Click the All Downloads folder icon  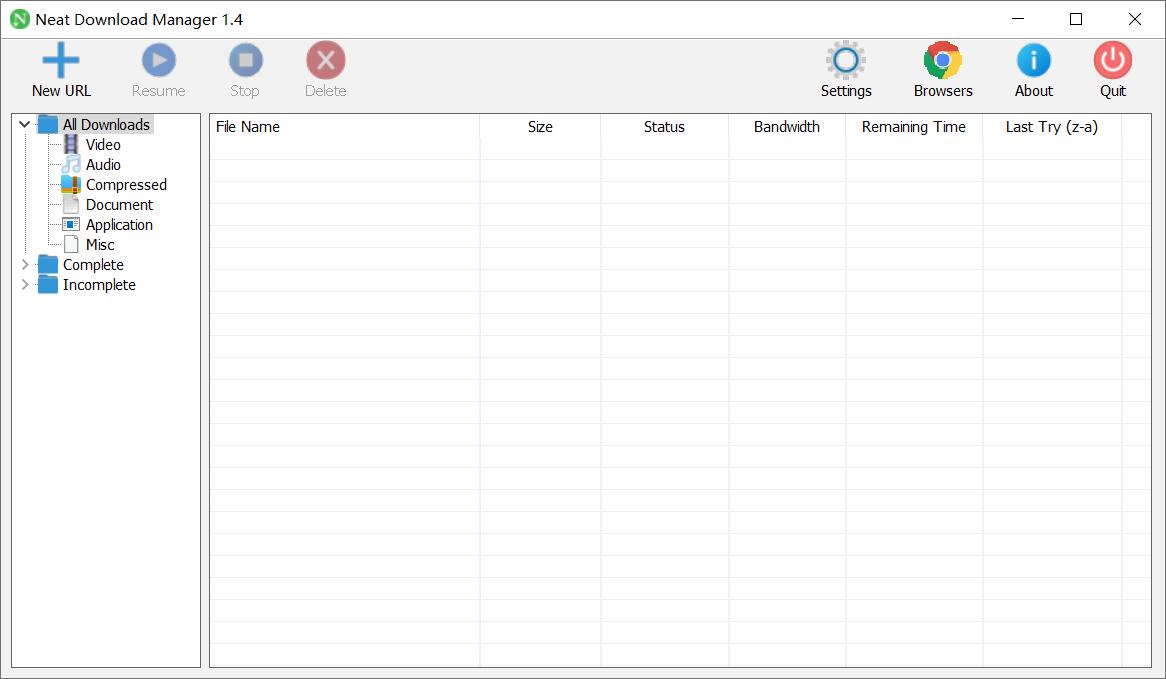click(x=48, y=124)
